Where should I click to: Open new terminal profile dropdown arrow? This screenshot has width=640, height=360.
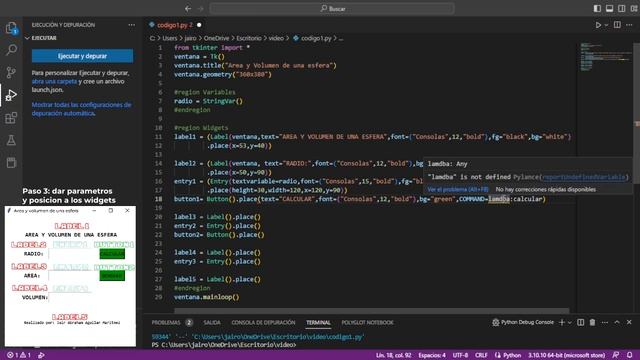570,322
